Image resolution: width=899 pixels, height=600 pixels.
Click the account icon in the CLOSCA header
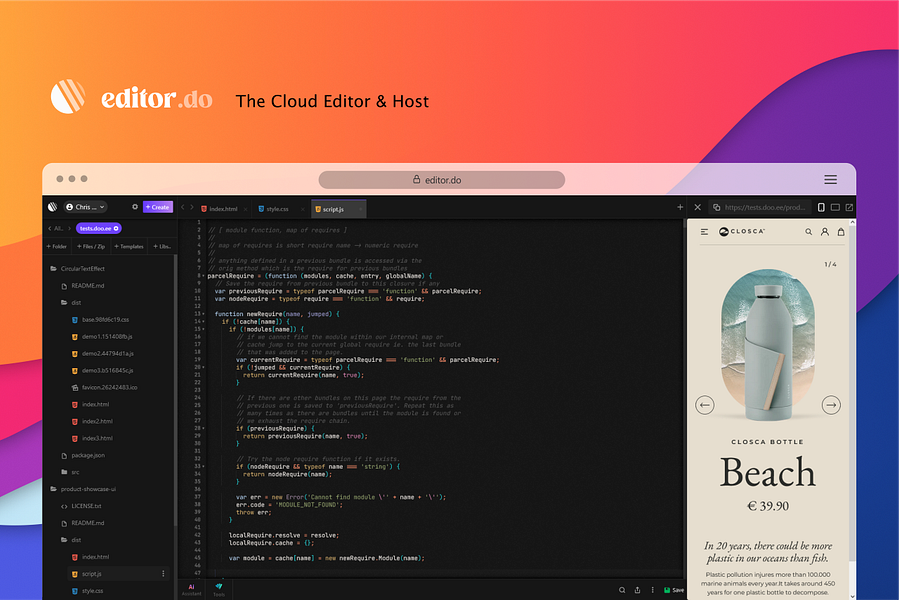pyautogui.click(x=825, y=231)
